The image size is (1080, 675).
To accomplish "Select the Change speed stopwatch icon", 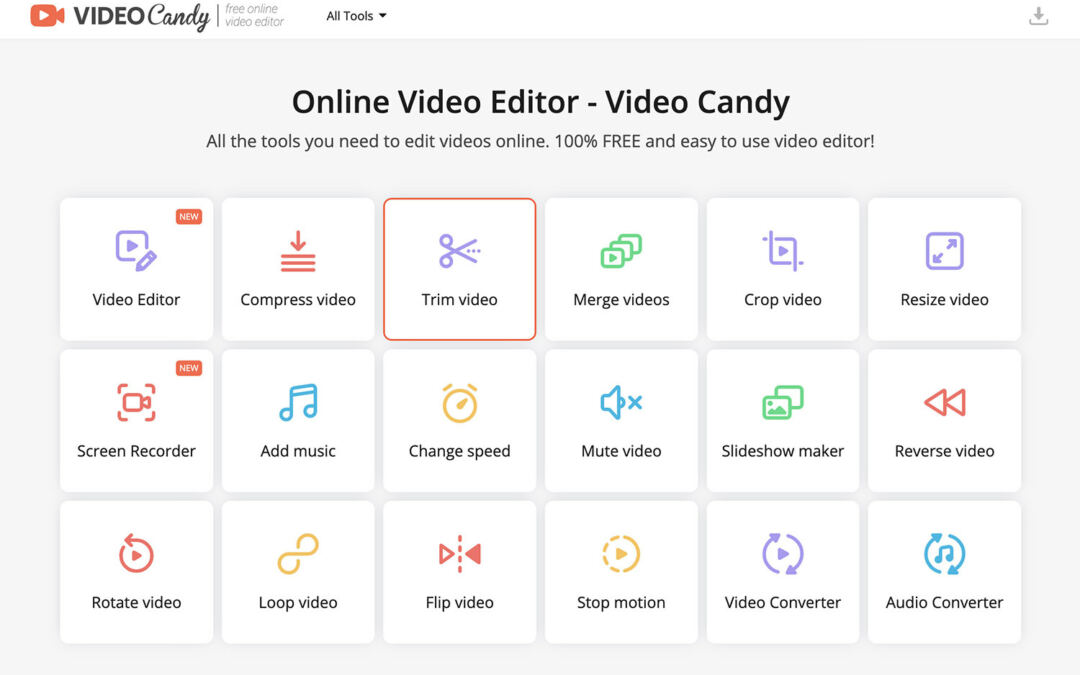I will pyautogui.click(x=459, y=402).
